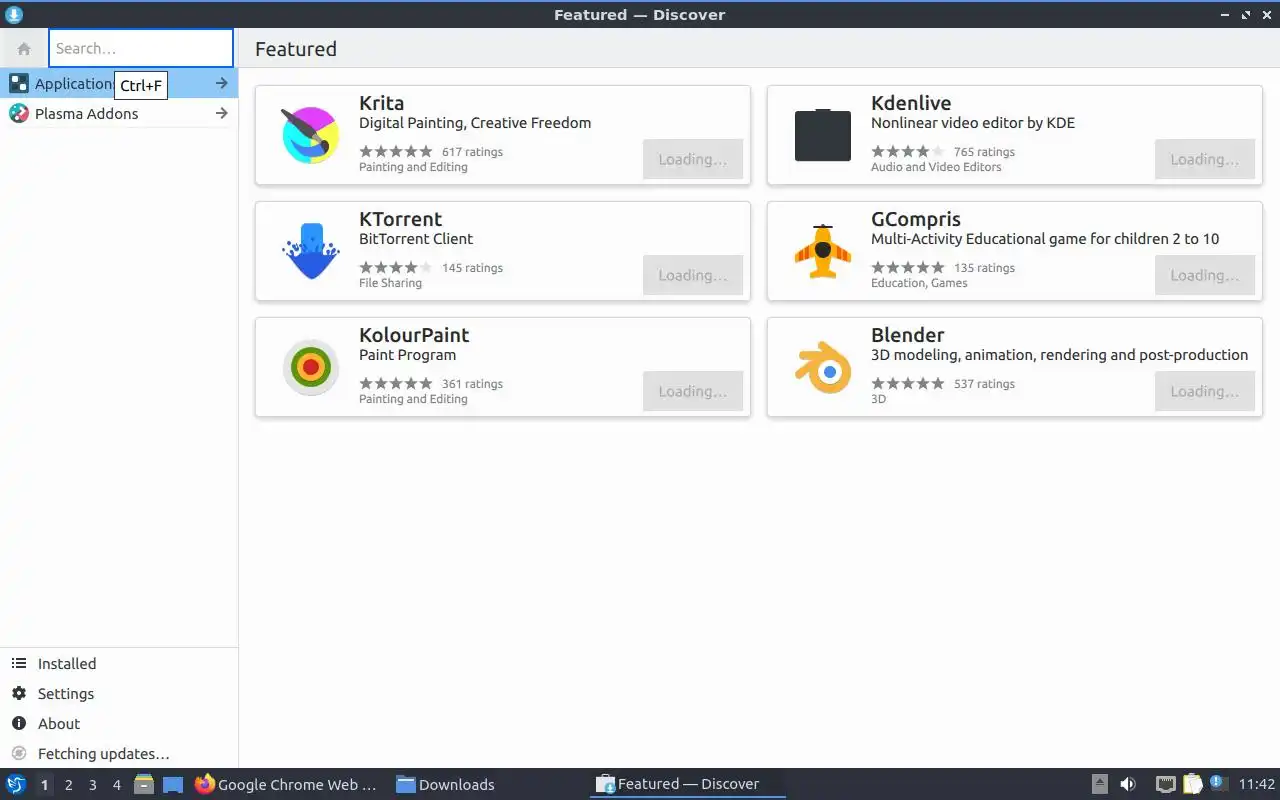Click the KTorrent app icon
The height and width of the screenshot is (800, 1280).
(311, 251)
